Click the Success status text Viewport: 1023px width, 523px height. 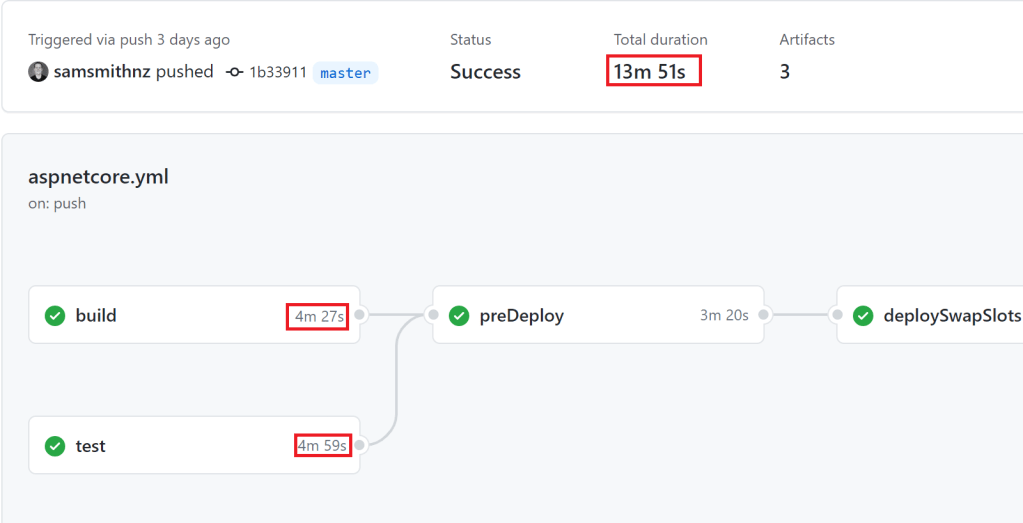(x=485, y=72)
